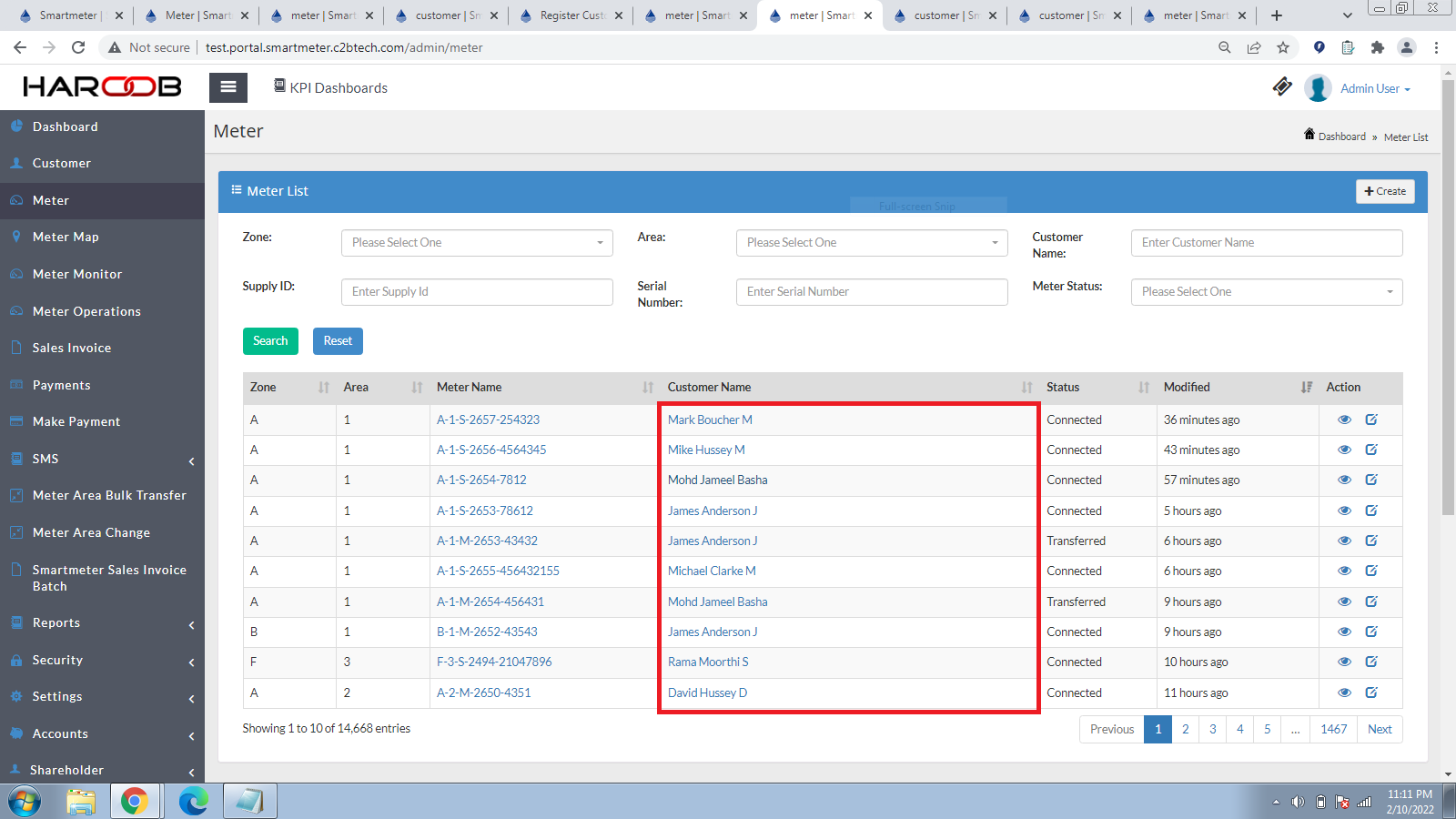The height and width of the screenshot is (819, 1456).
Task: View details of meter F-3-S-2494-21047896
Action: pyautogui.click(x=1344, y=662)
